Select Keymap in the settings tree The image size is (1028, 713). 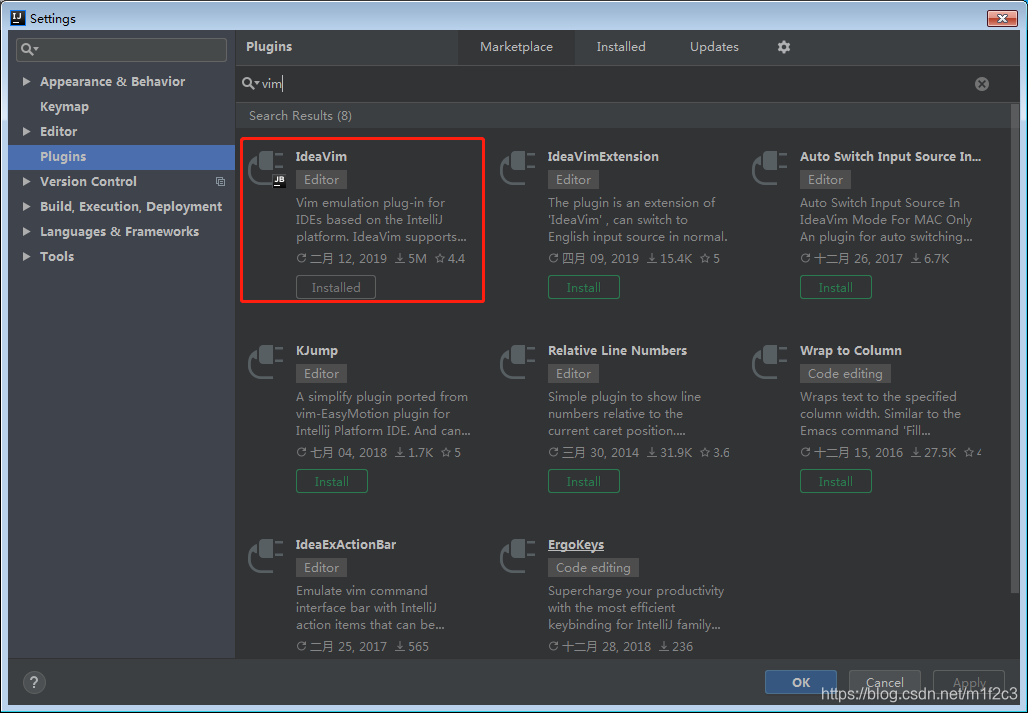[x=64, y=106]
